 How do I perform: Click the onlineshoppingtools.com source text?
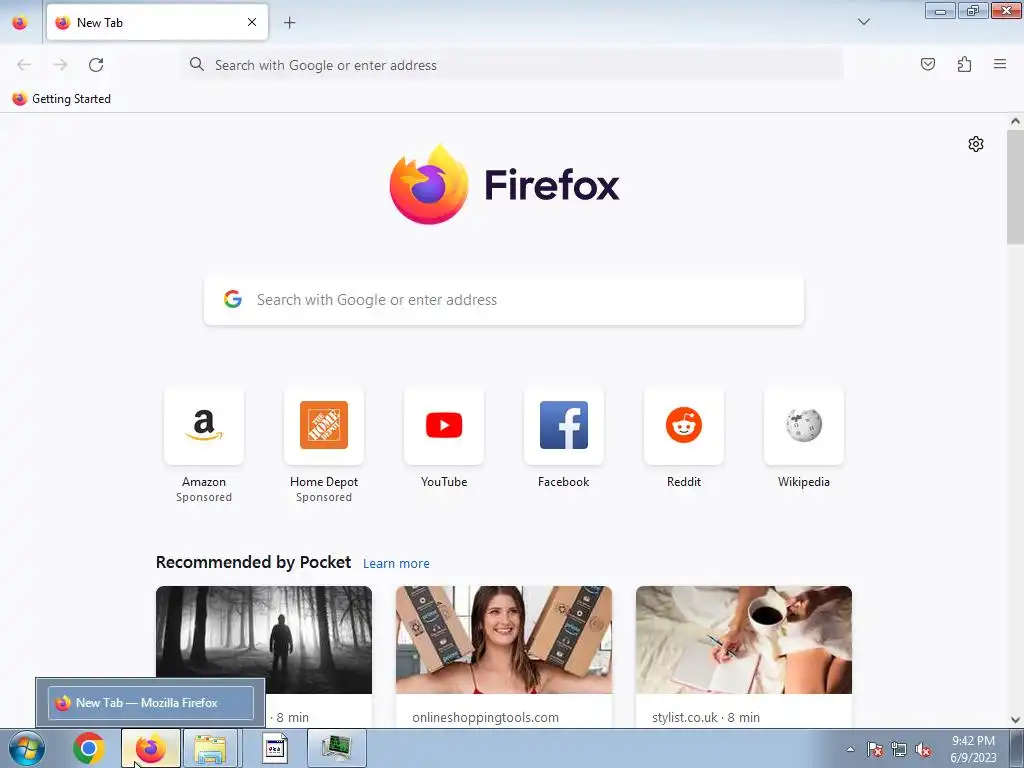(485, 718)
